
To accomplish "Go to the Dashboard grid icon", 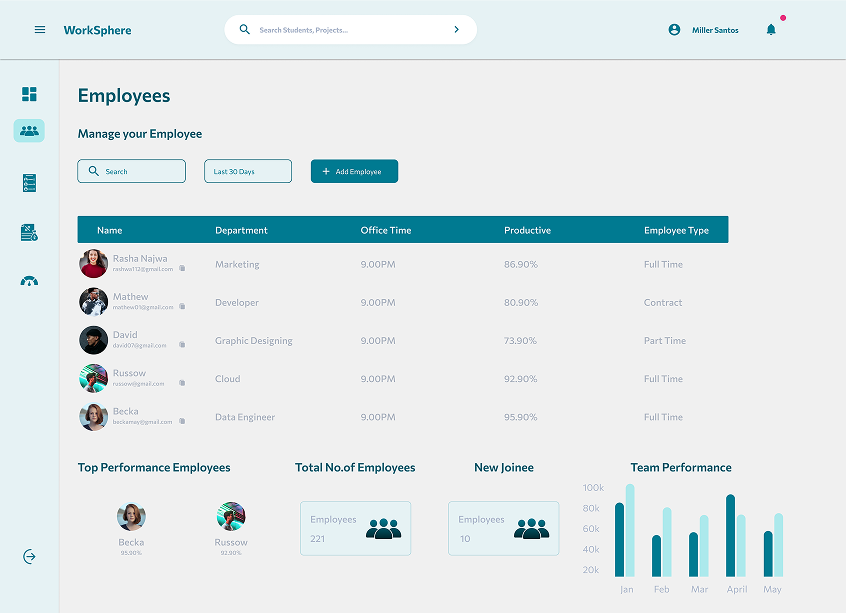I will 29,94.
